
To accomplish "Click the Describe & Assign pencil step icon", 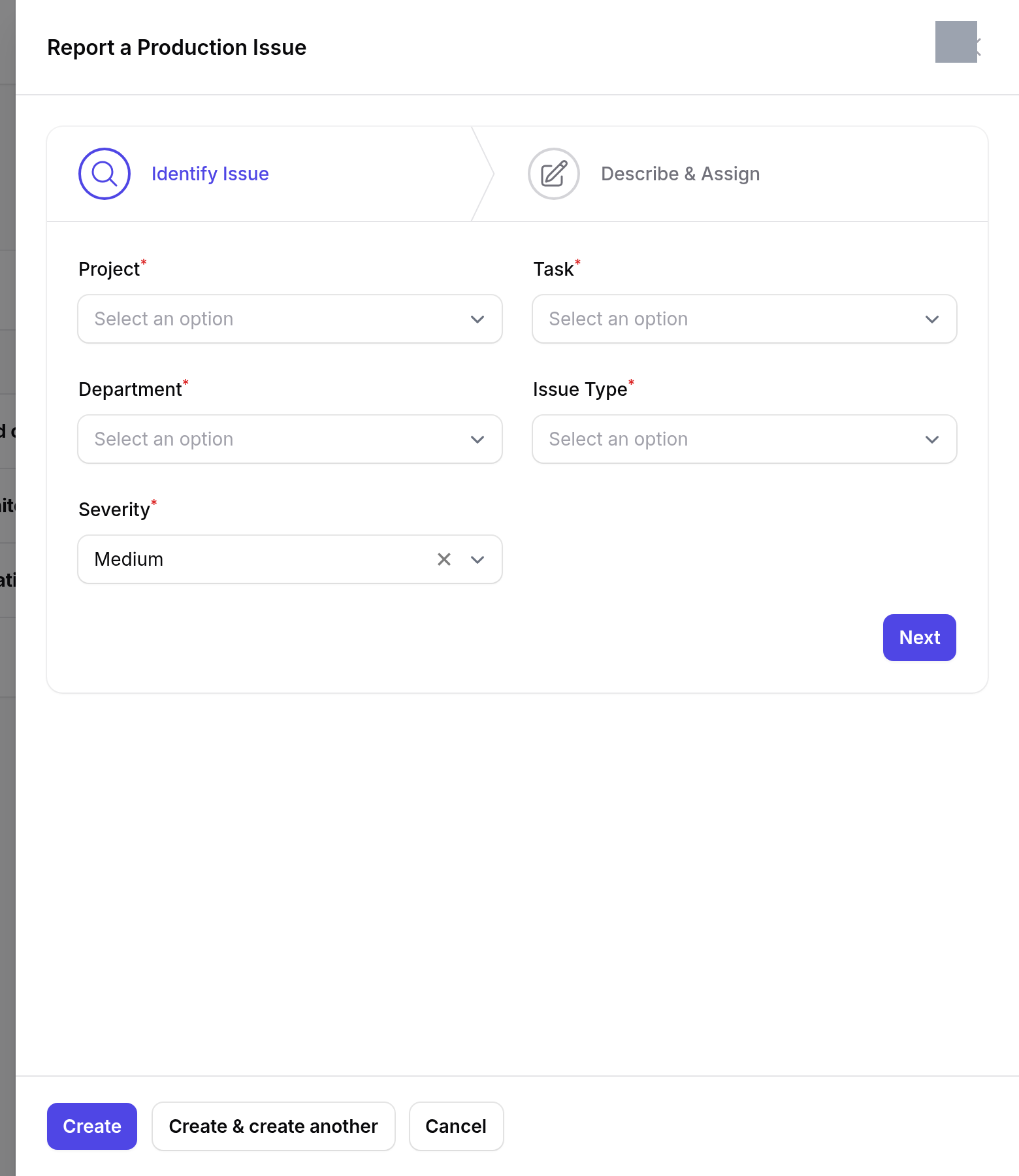I will (554, 174).
